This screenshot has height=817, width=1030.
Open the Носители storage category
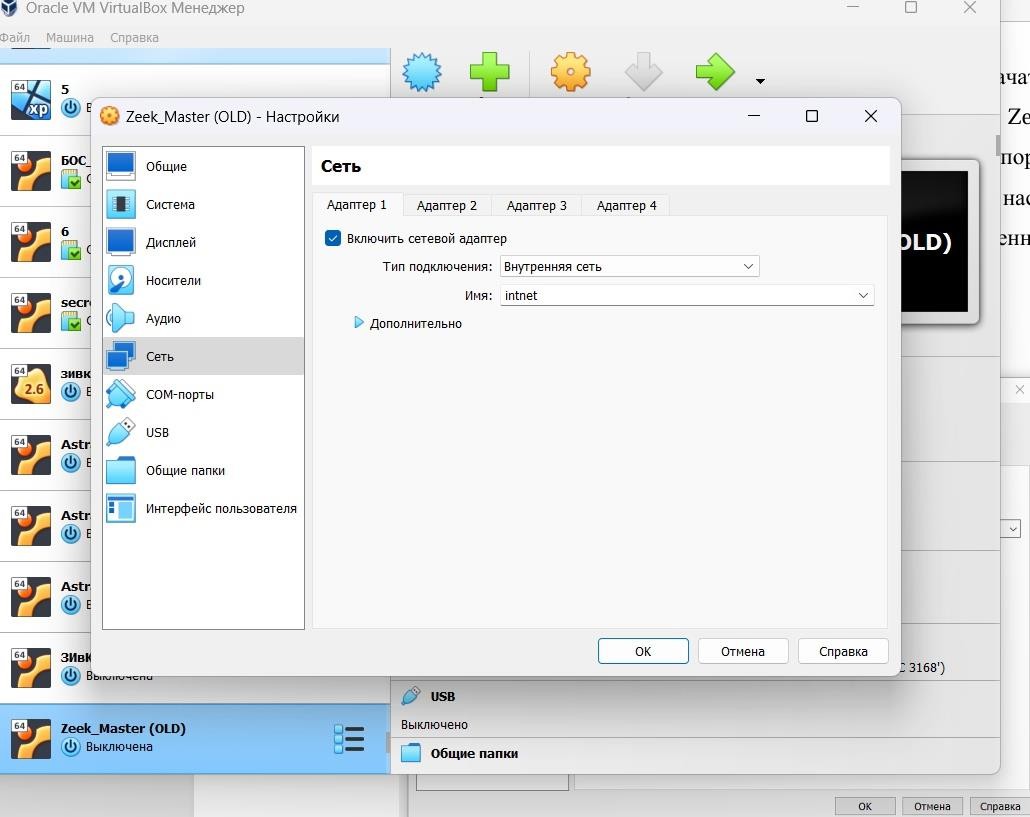(203, 280)
